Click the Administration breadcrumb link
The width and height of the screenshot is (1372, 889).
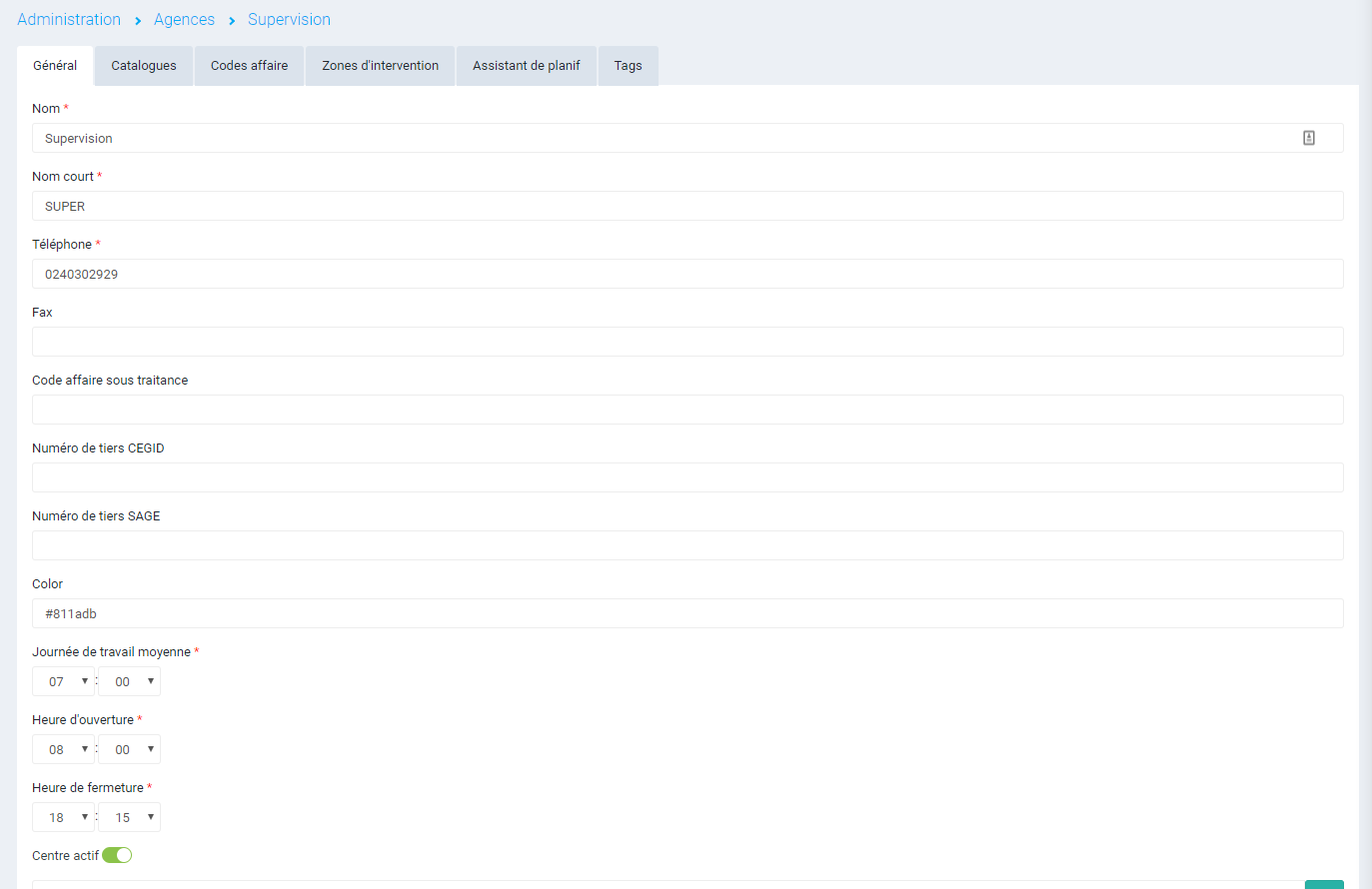point(69,20)
